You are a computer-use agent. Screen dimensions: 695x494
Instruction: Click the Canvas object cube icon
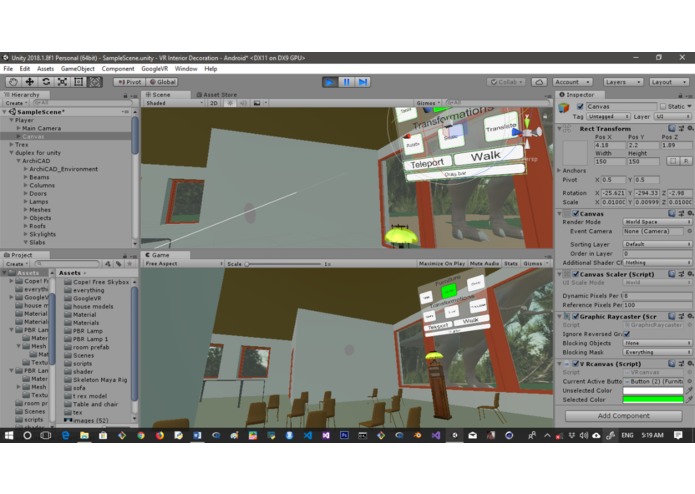point(563,108)
